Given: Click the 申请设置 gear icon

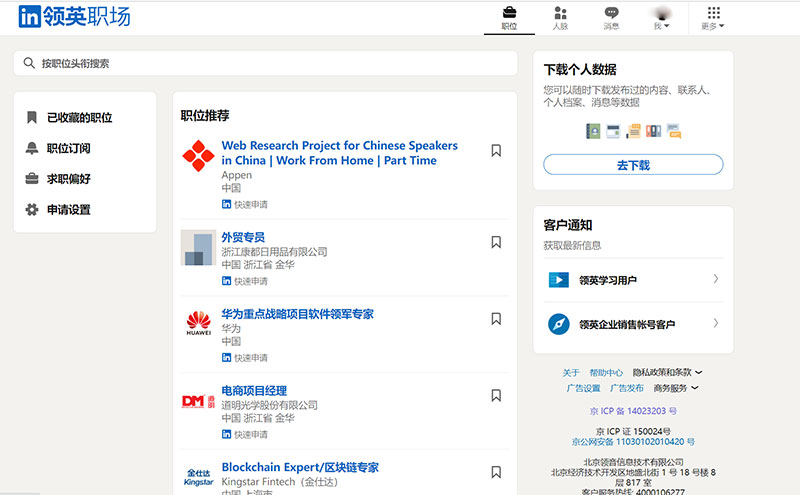Looking at the screenshot, I should click(x=32, y=210).
